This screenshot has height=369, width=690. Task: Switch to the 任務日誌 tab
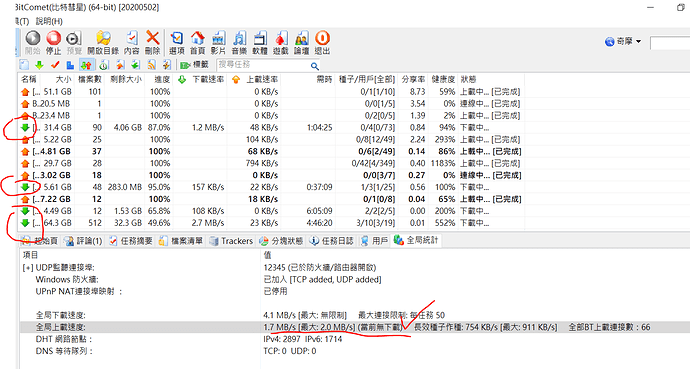coord(332,241)
